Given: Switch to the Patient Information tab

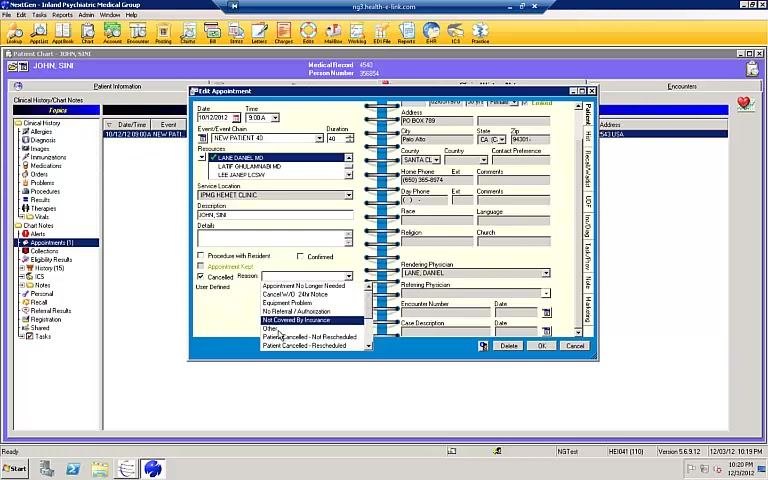Looking at the screenshot, I should pyautogui.click(x=117, y=86).
